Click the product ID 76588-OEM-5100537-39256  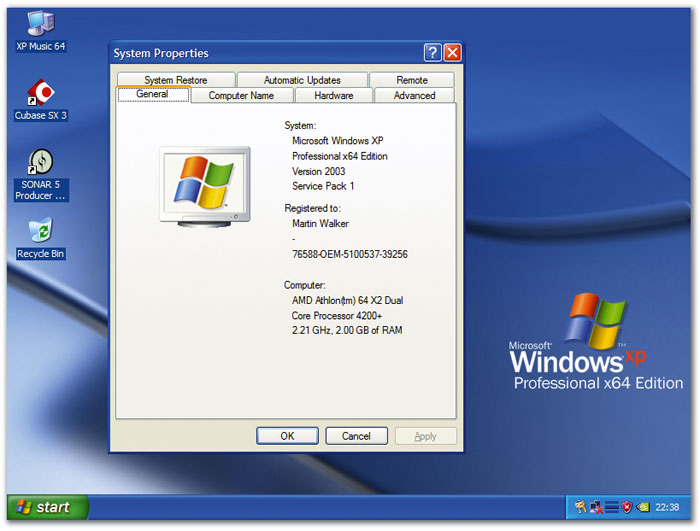(350, 255)
